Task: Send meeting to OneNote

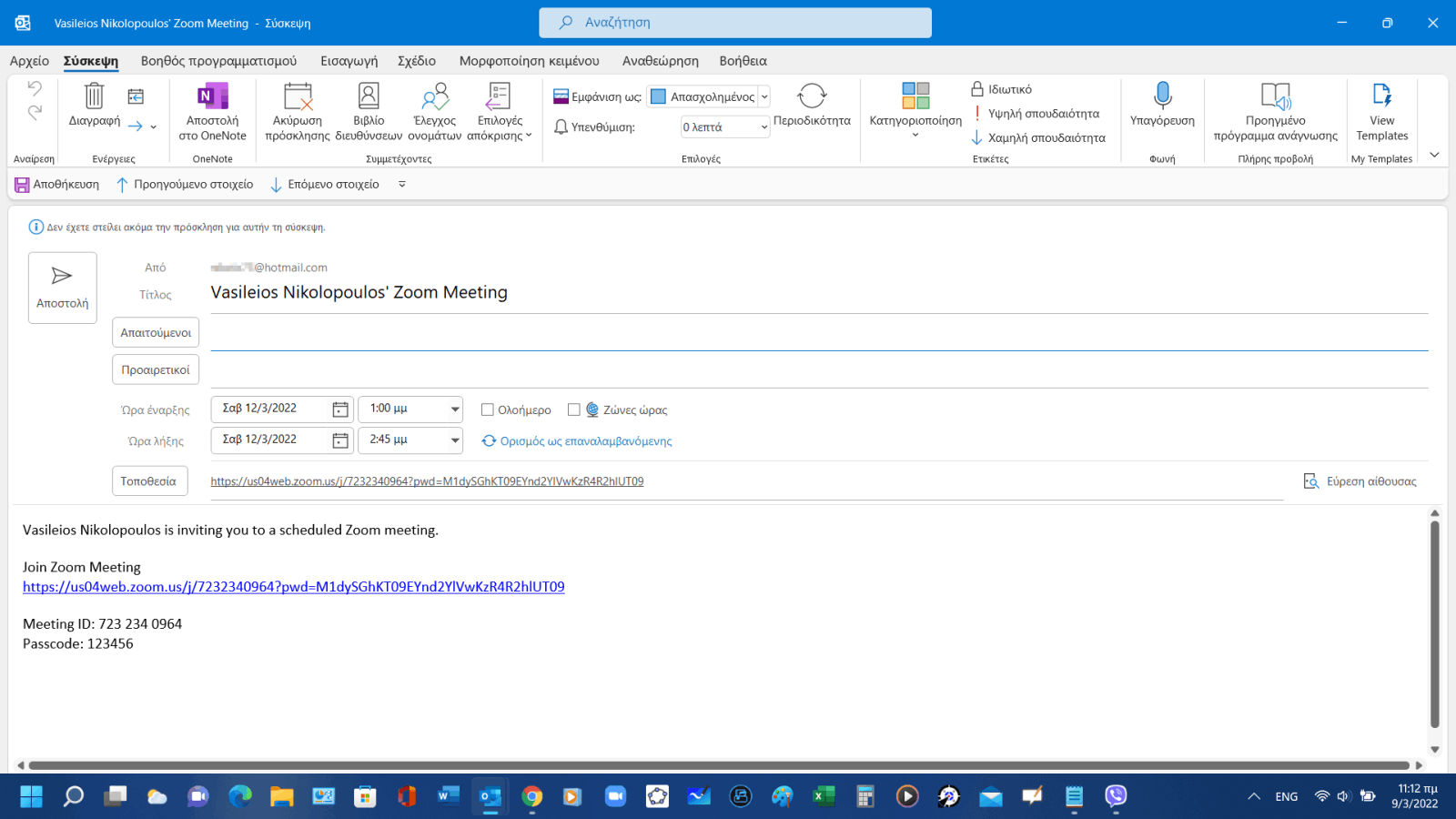Action: coord(212,111)
